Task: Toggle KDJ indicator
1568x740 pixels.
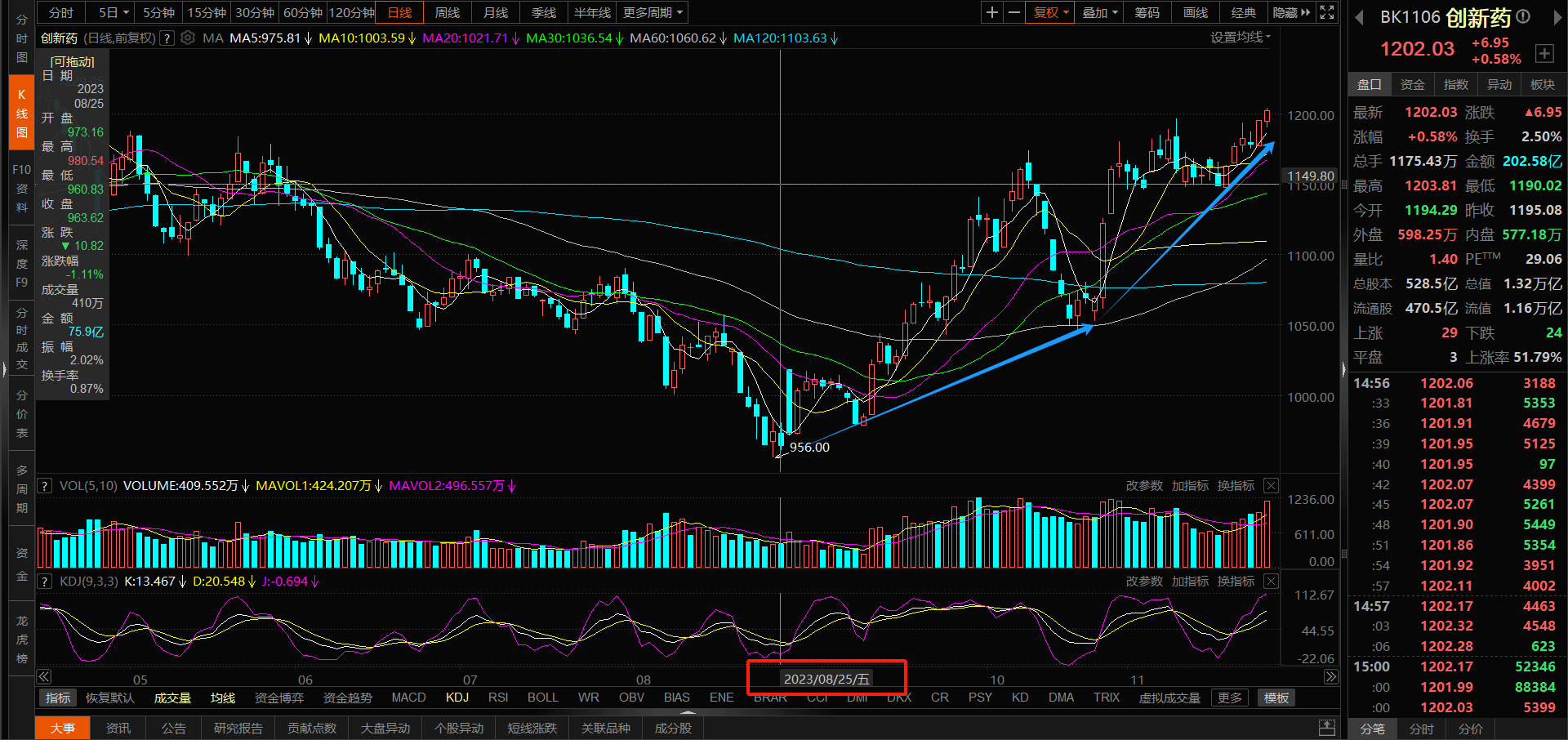Action: (x=457, y=698)
